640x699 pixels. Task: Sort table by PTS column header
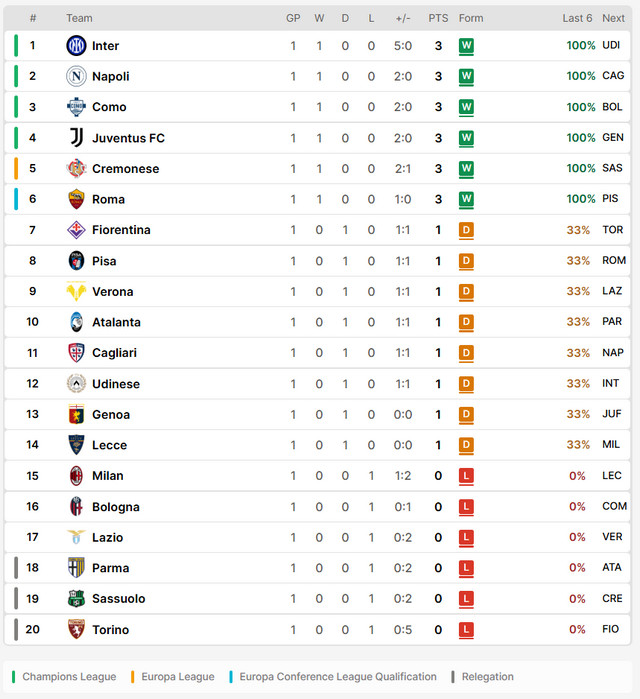point(438,18)
